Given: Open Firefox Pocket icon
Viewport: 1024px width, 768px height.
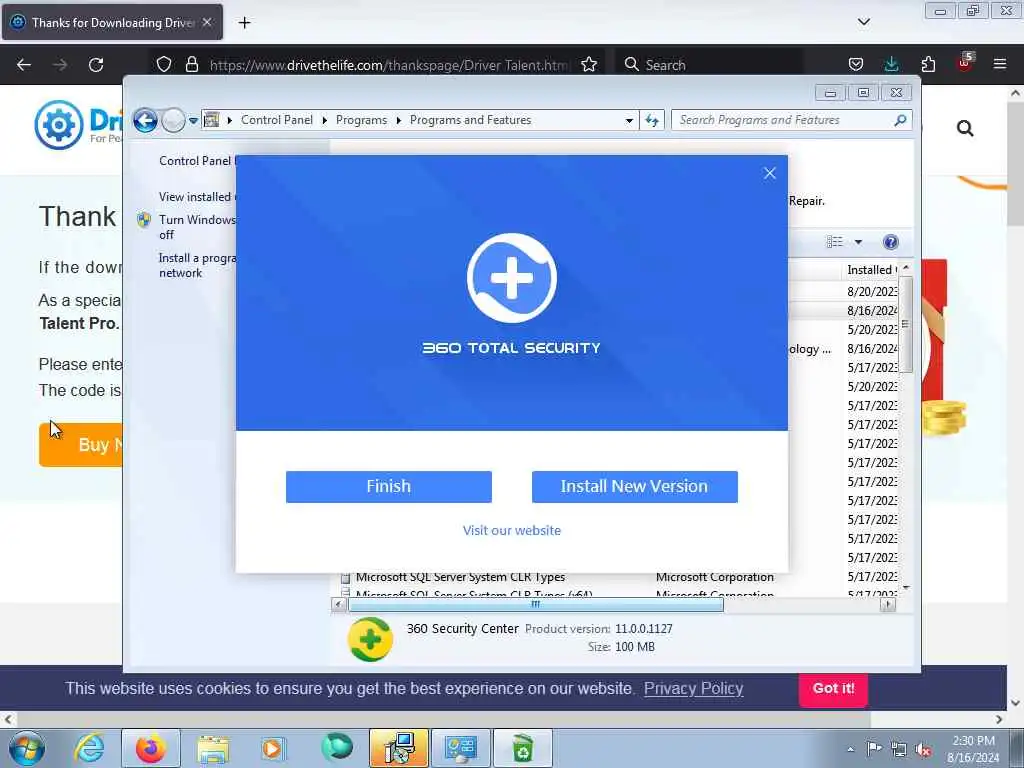Looking at the screenshot, I should [856, 65].
